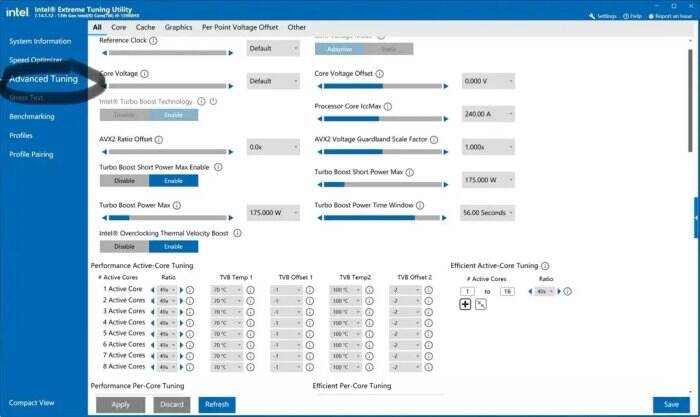Open Profiles in the sidebar
Image resolution: width=700 pixels, height=417 pixels.
[x=21, y=135]
